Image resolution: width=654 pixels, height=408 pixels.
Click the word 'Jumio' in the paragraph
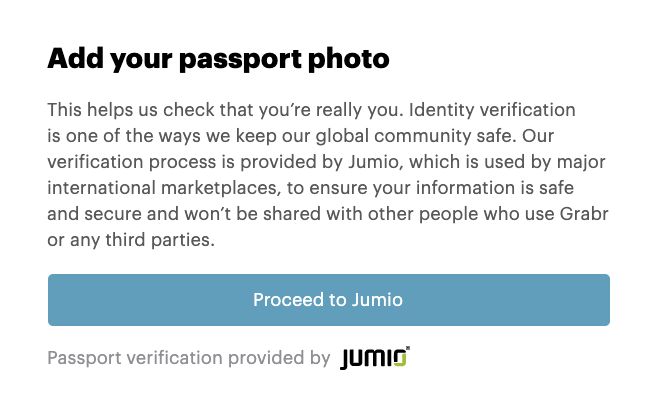tap(375, 162)
